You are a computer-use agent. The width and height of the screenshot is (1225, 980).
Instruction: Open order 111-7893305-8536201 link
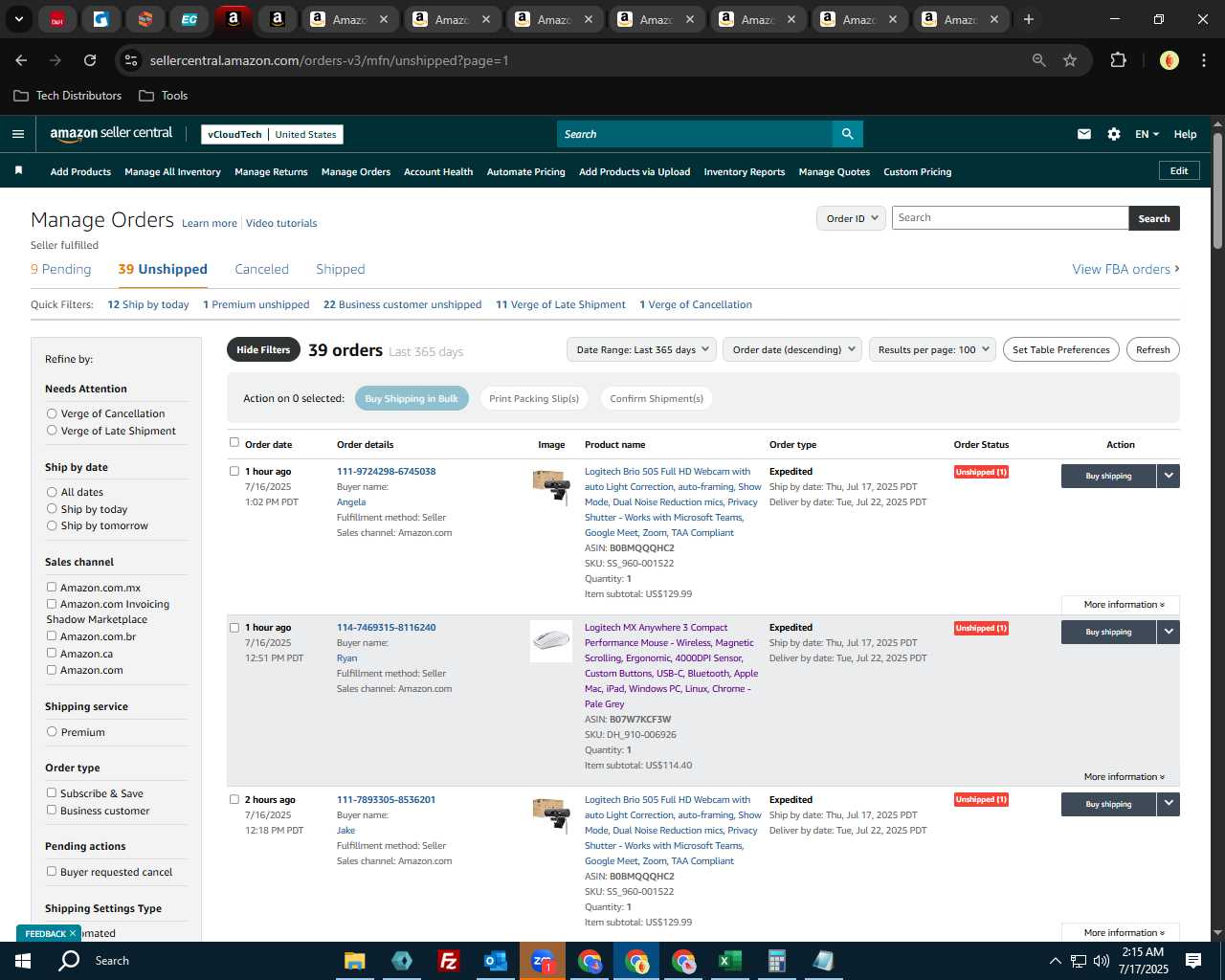coord(386,800)
